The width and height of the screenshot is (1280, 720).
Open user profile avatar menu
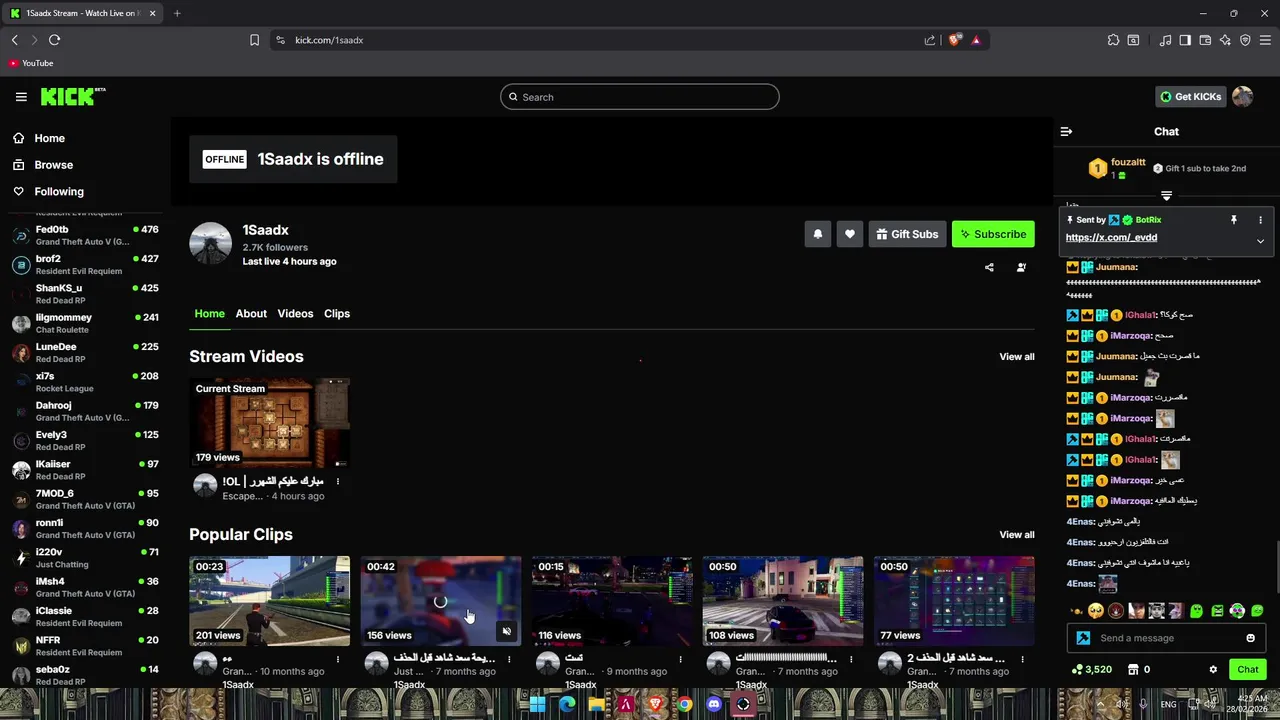(1242, 97)
